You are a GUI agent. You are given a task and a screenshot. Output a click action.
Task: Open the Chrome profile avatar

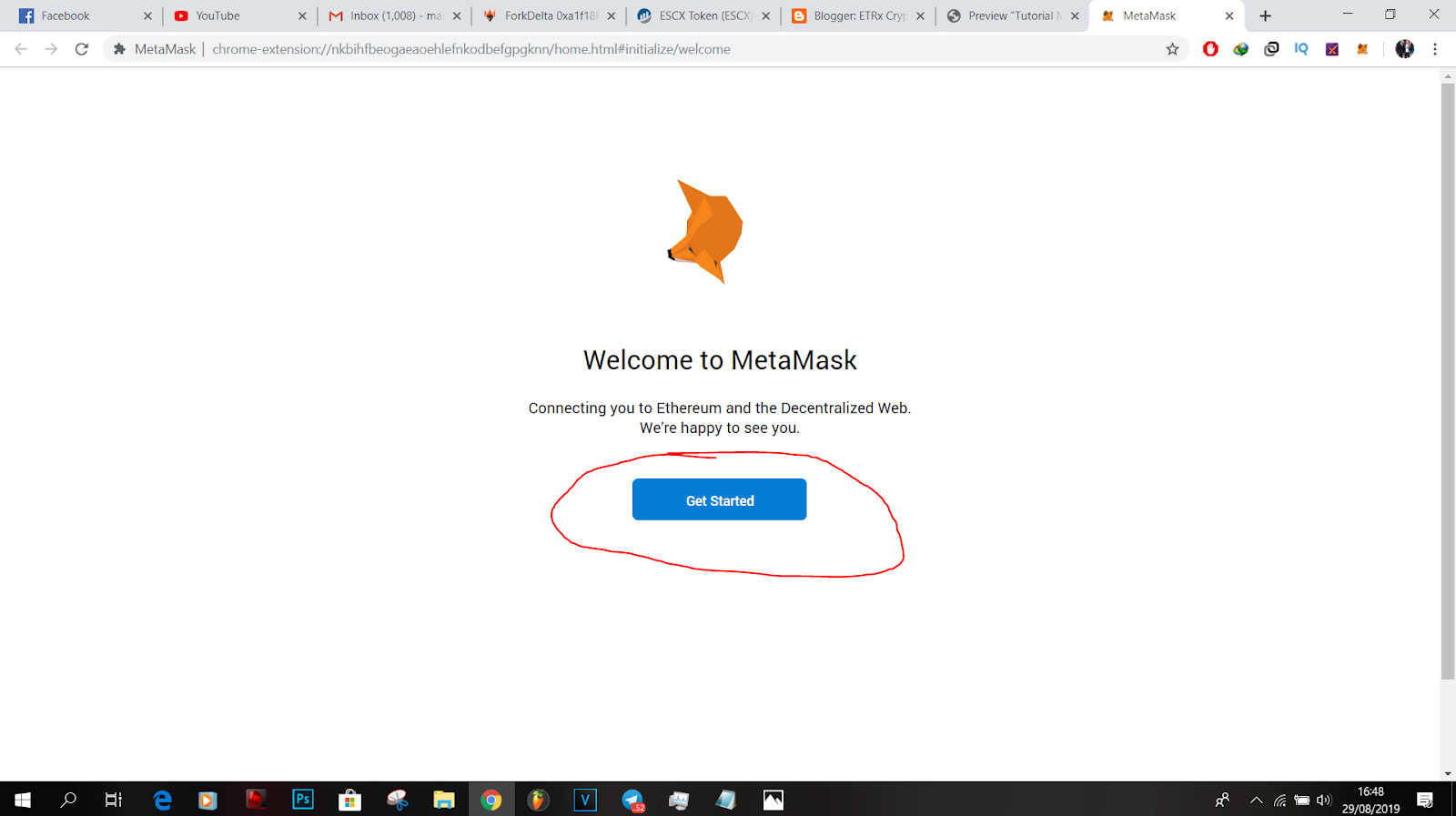(x=1405, y=49)
